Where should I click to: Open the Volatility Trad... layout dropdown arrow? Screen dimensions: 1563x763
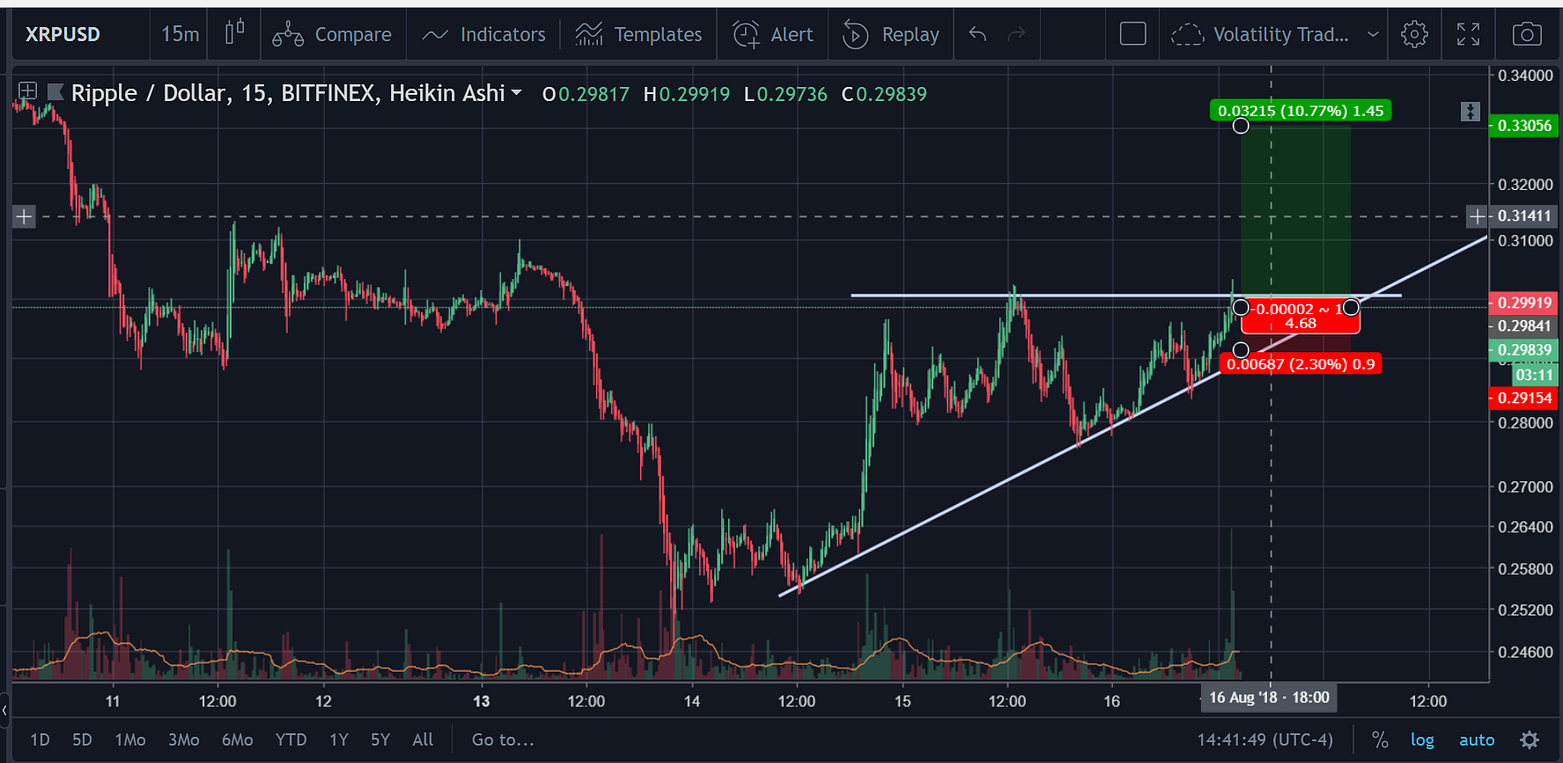[1374, 34]
